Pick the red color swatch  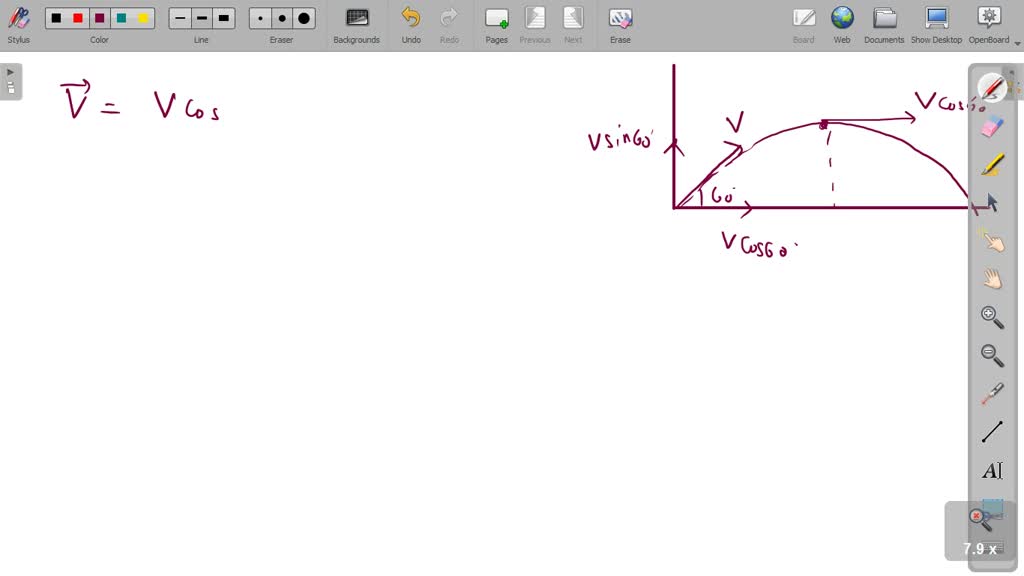tap(77, 17)
